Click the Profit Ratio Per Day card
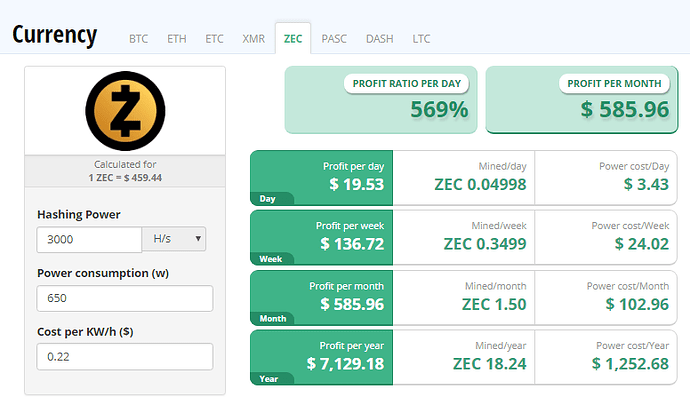The image size is (690, 397). click(x=381, y=100)
